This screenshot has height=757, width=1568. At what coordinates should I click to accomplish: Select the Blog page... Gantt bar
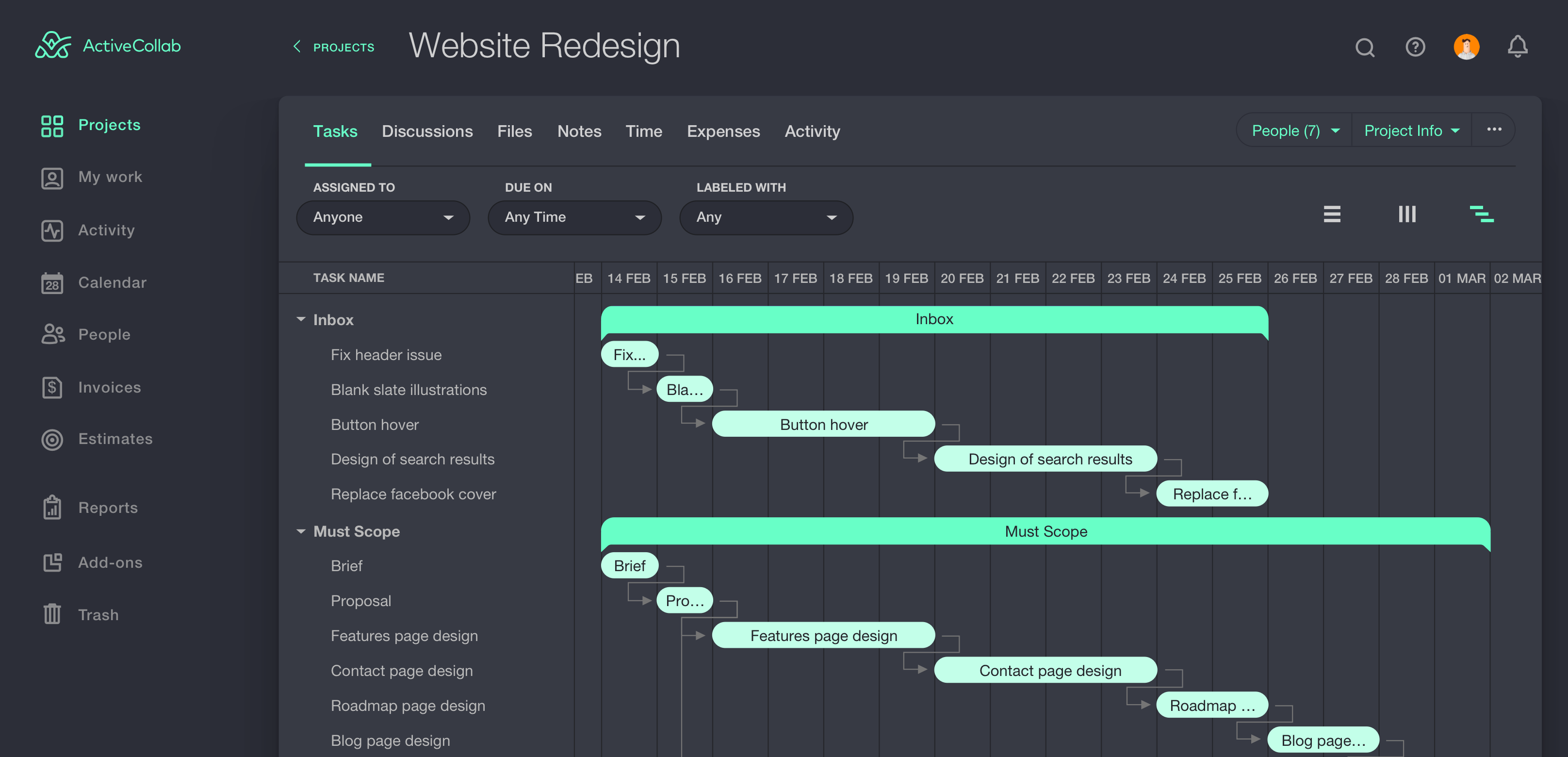coord(1323,740)
